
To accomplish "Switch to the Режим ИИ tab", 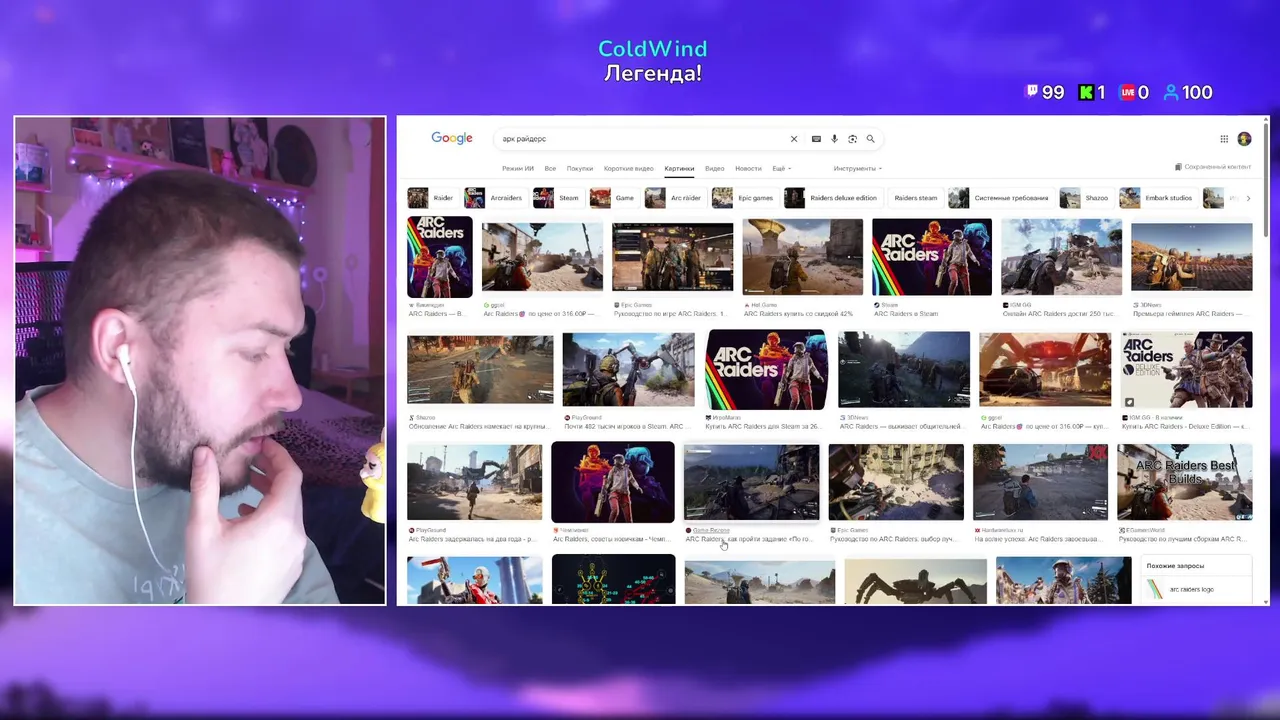I will point(518,168).
